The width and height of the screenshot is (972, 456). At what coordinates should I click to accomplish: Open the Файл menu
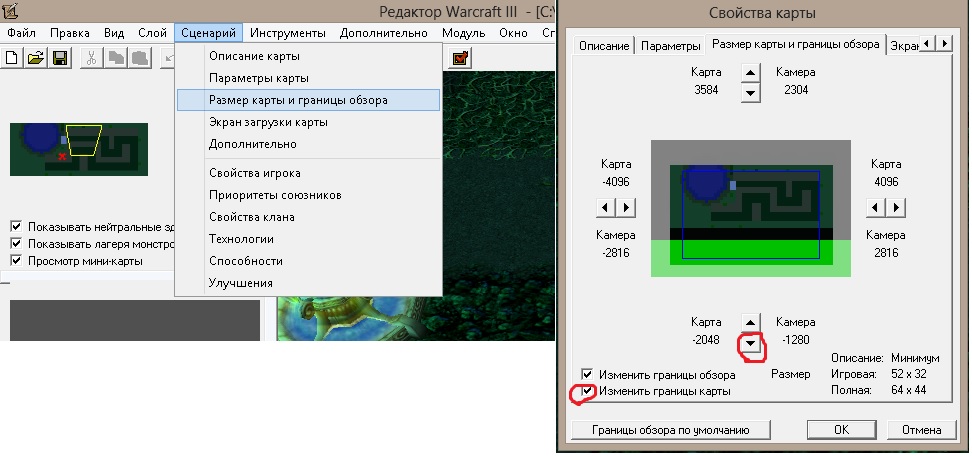(22, 33)
